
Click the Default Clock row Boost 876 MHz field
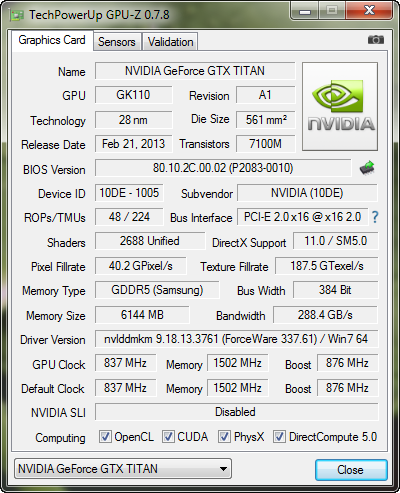348,388
